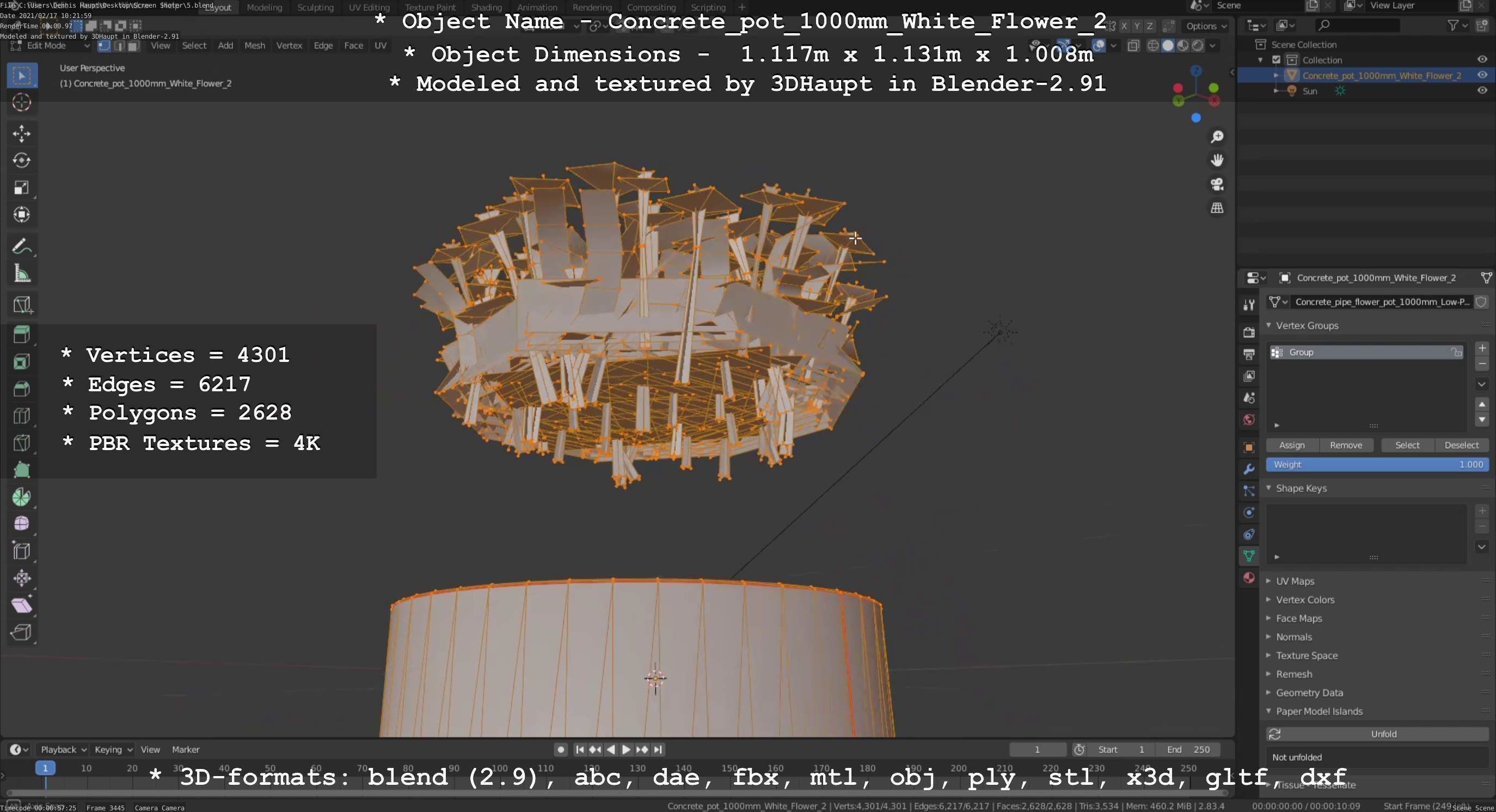1496x812 pixels.
Task: Open the Vertex menu
Action: pos(289,45)
